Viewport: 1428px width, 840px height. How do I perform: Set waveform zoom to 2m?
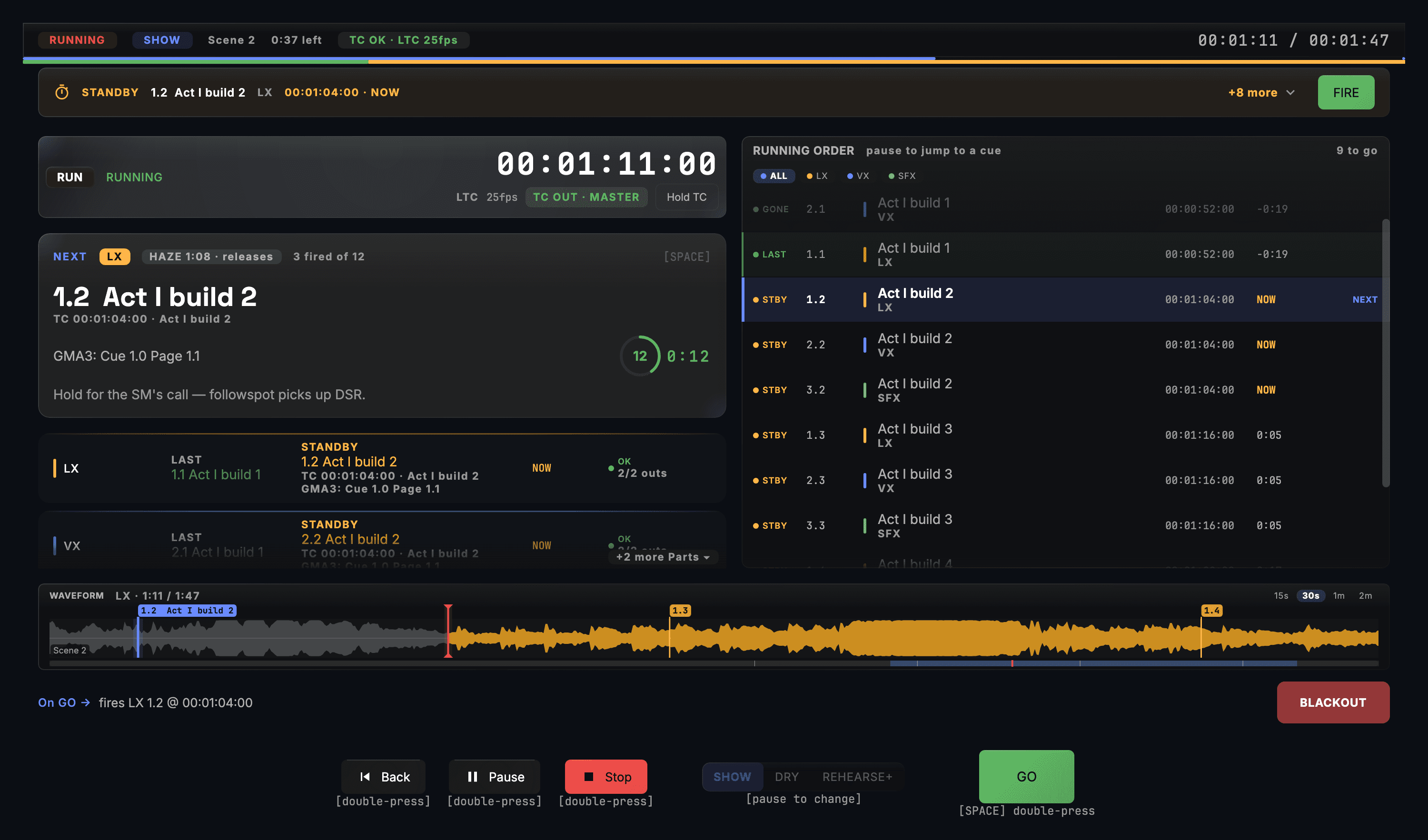click(x=1365, y=596)
